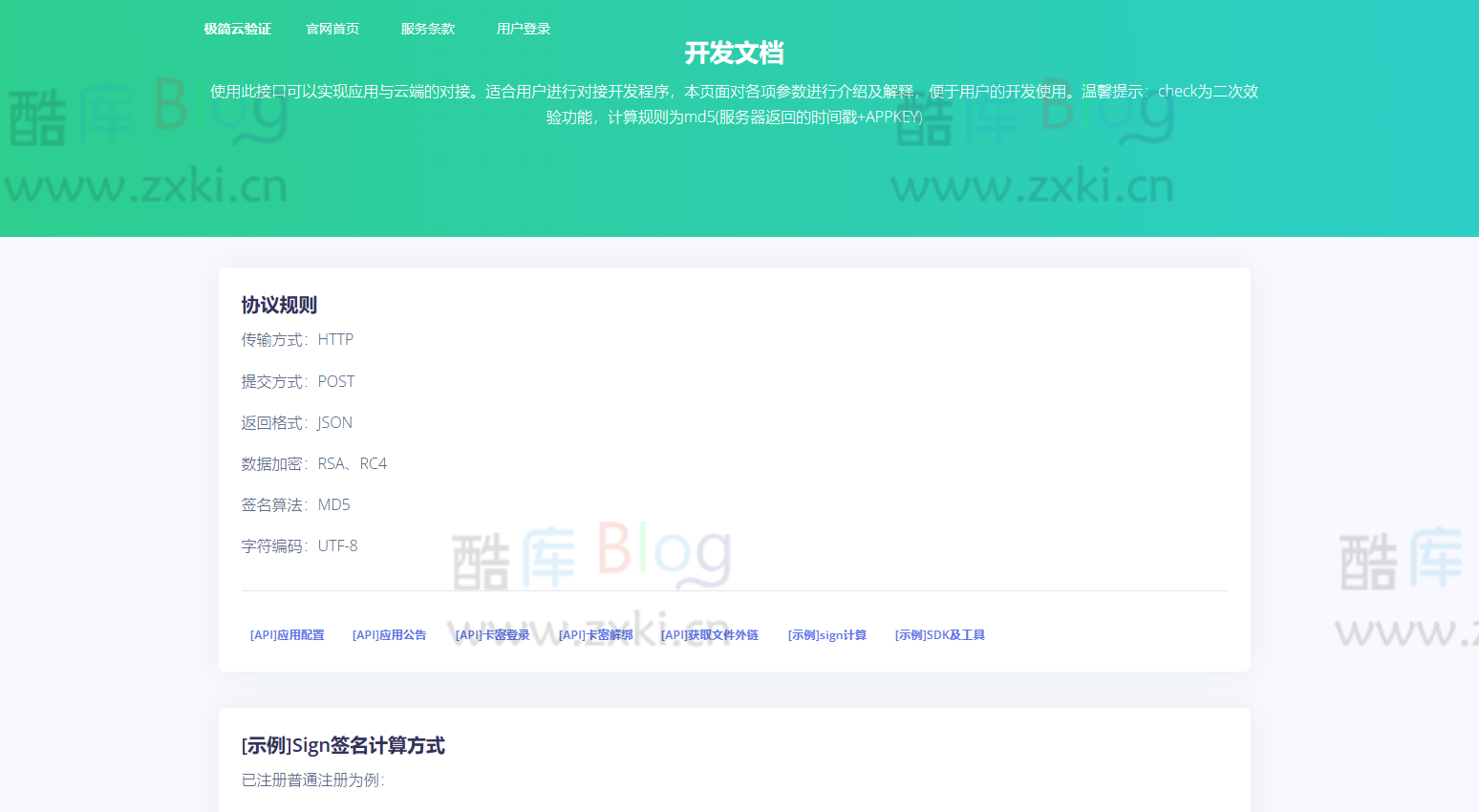Open the 服务条款 page
Viewport: 1479px width, 812px height.
[x=428, y=29]
